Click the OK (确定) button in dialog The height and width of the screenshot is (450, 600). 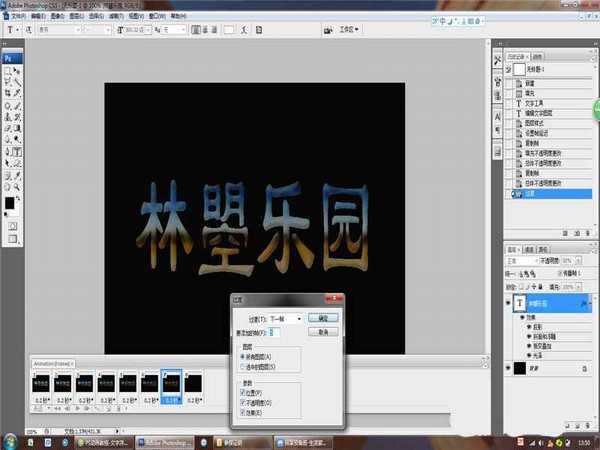[322, 316]
